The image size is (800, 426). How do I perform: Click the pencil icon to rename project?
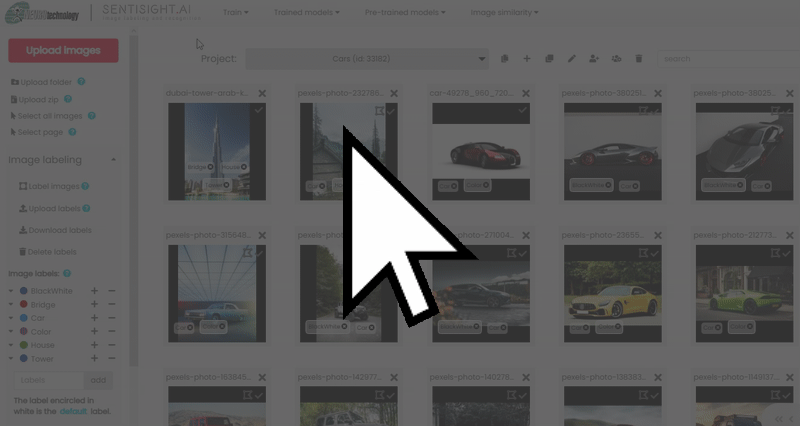571,59
